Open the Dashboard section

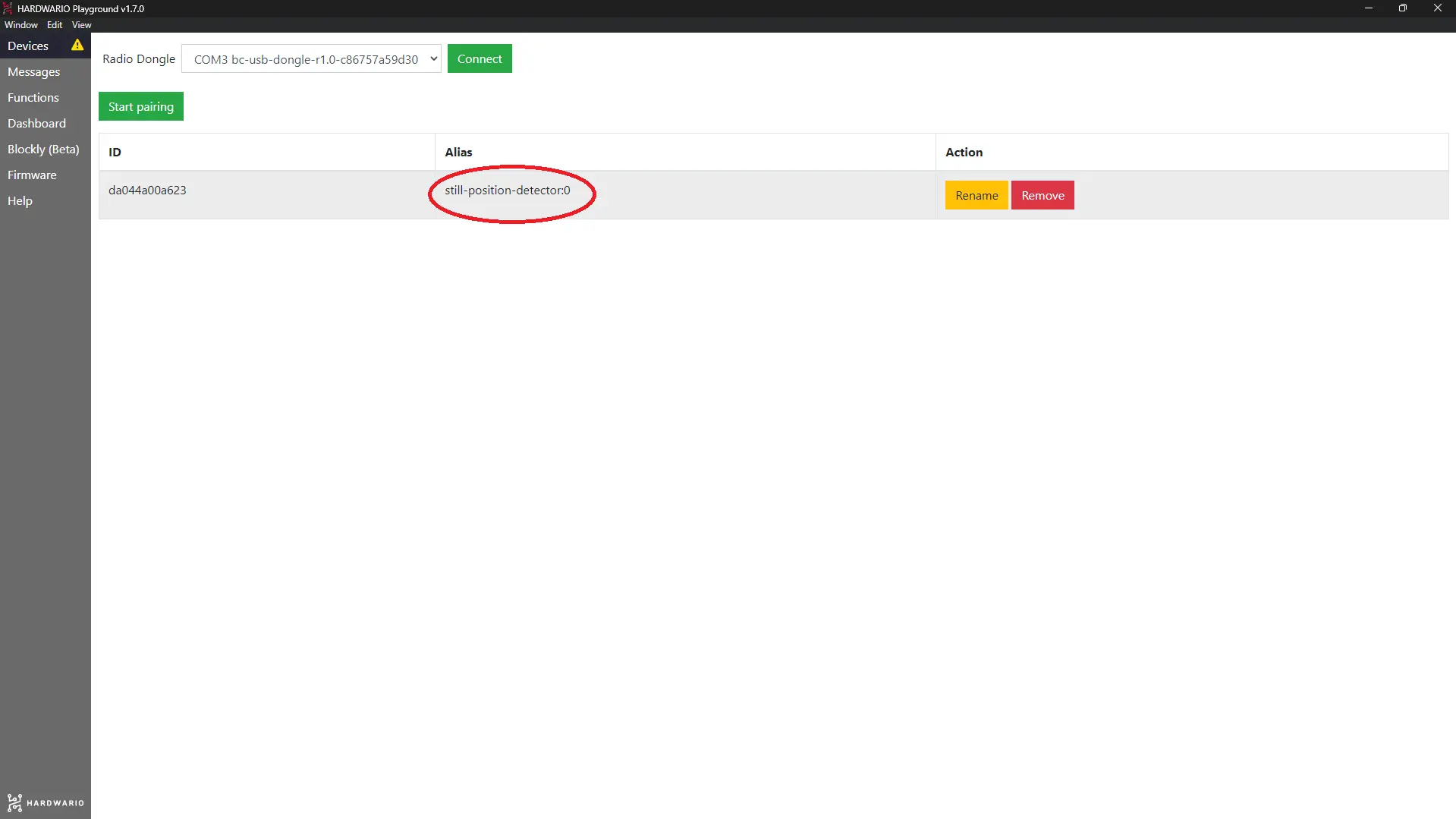click(46, 123)
